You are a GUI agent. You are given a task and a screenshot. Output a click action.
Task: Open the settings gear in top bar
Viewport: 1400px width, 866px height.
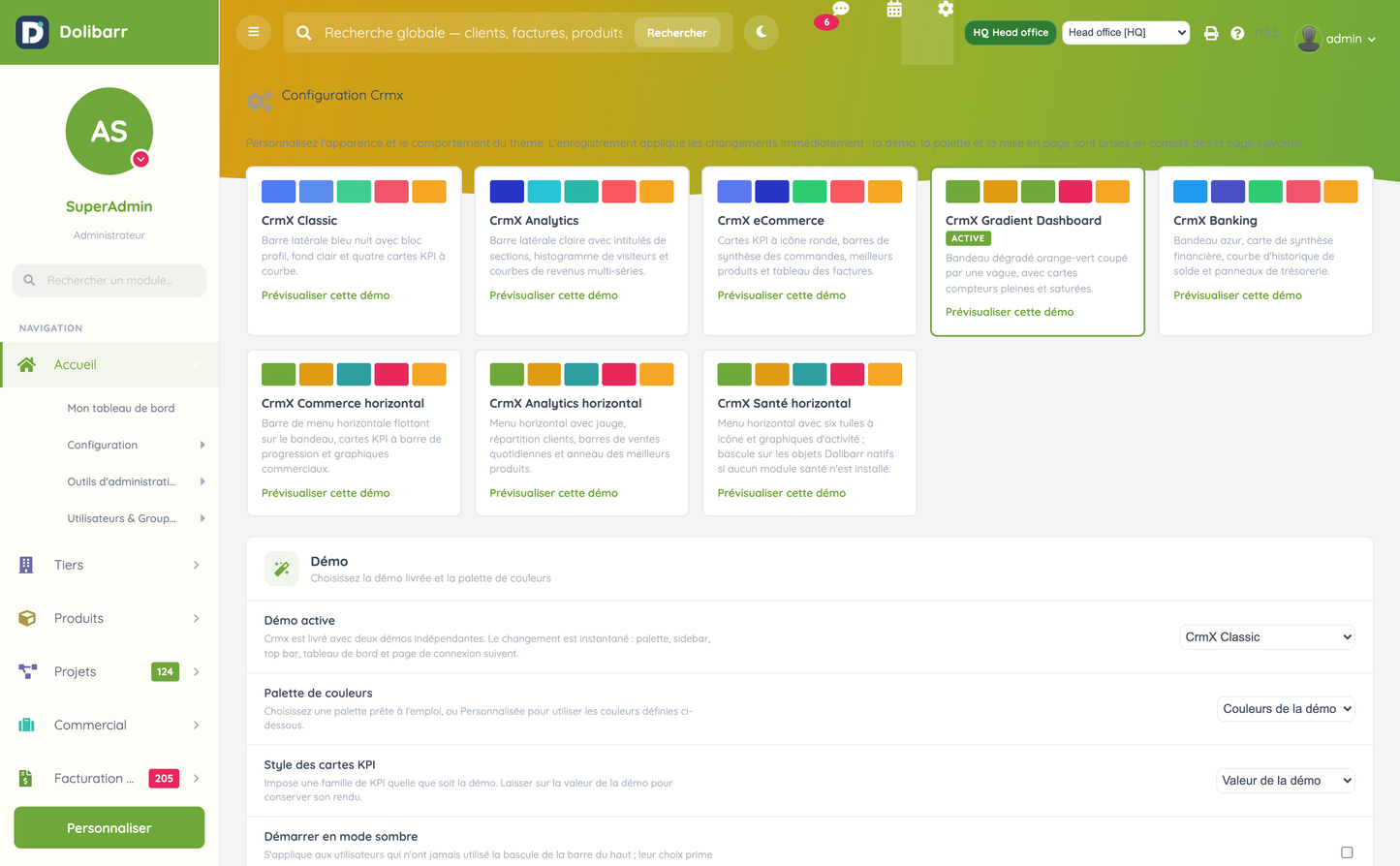946,9
